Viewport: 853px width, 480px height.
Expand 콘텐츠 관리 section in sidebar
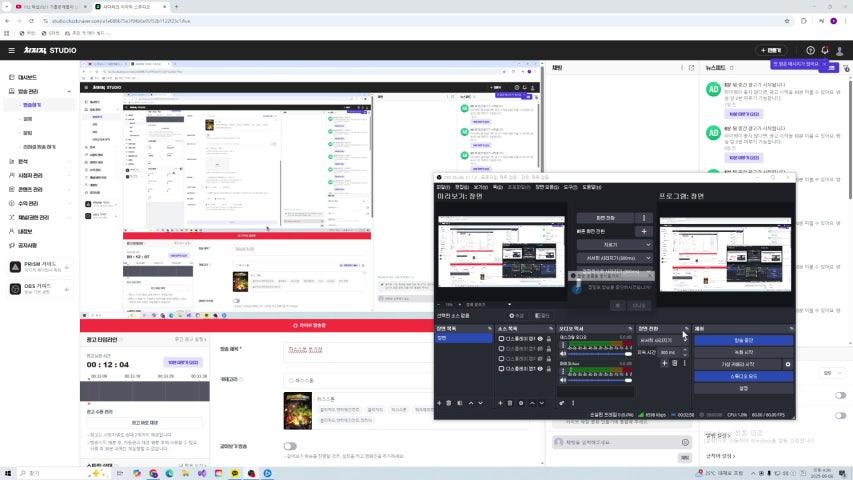pos(69,189)
